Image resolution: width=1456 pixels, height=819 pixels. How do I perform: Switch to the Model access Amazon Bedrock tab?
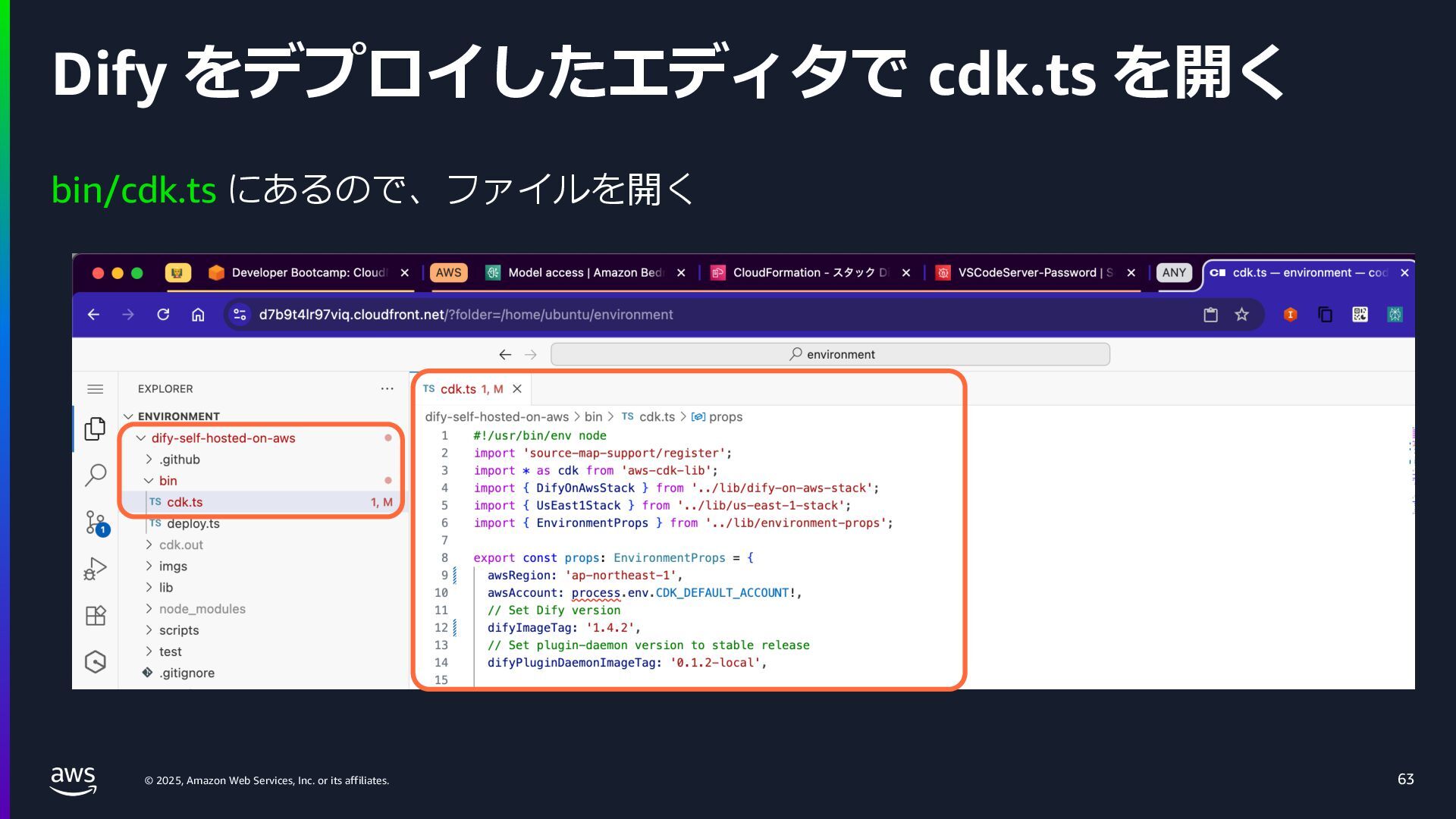pos(585,272)
